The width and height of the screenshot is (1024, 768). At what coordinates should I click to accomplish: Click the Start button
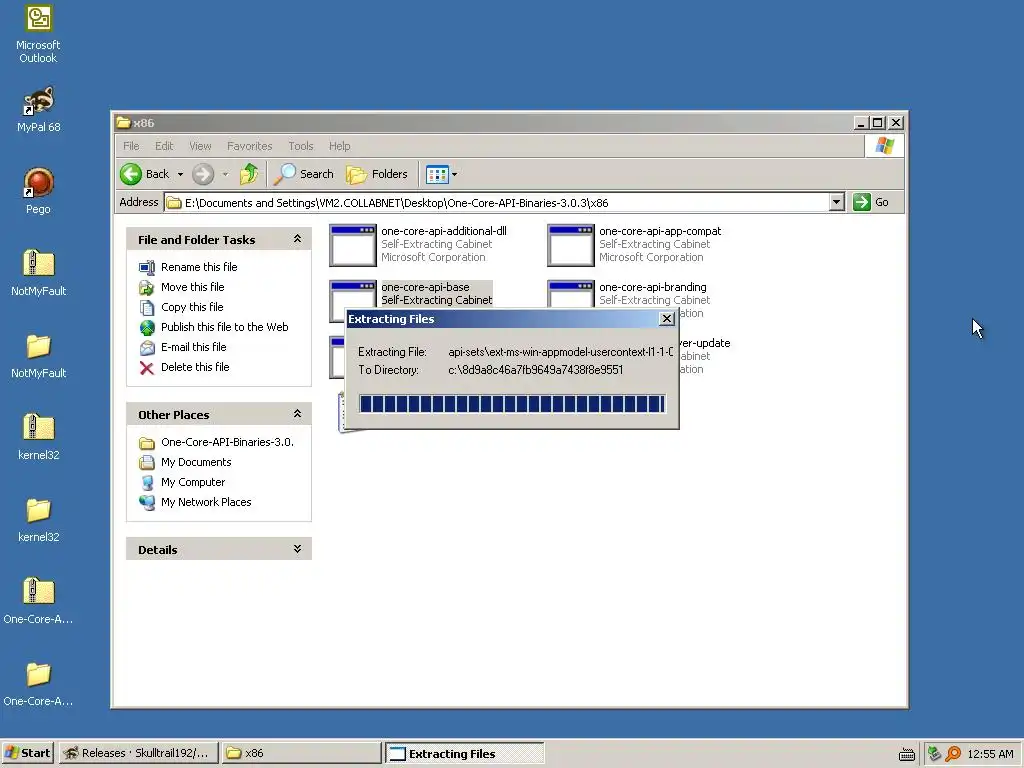(x=27, y=753)
